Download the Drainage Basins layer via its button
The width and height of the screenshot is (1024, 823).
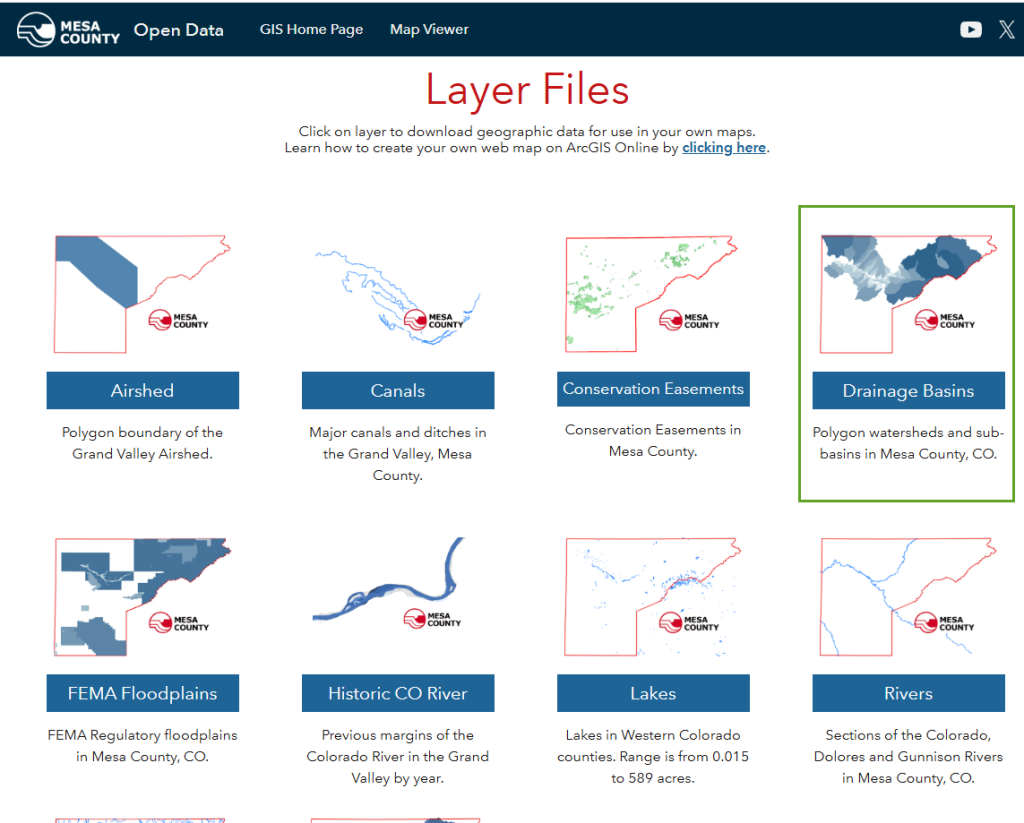[907, 390]
